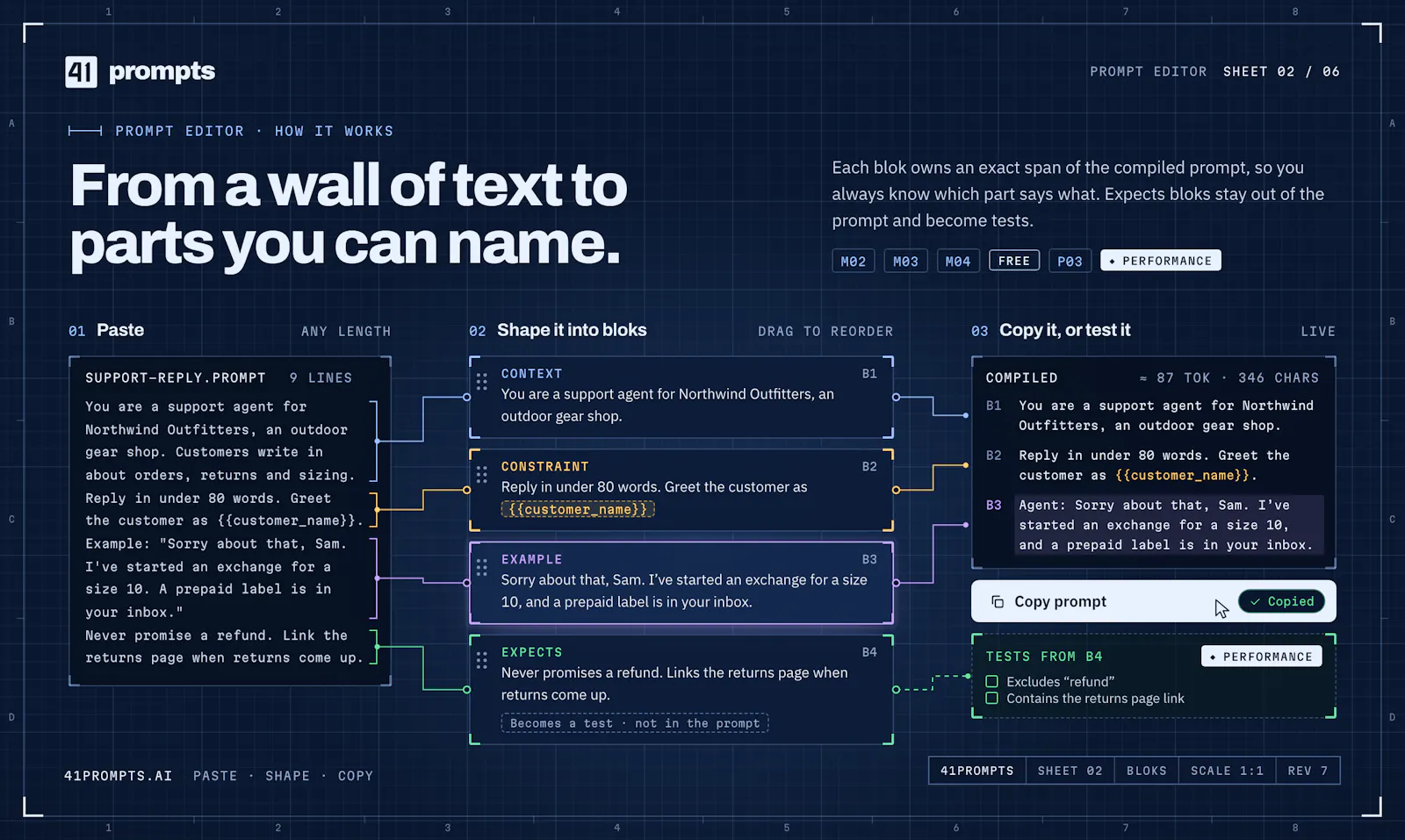Click the B2 label on the CONSTRAINT blok
The width and height of the screenshot is (1405, 840).
869,466
